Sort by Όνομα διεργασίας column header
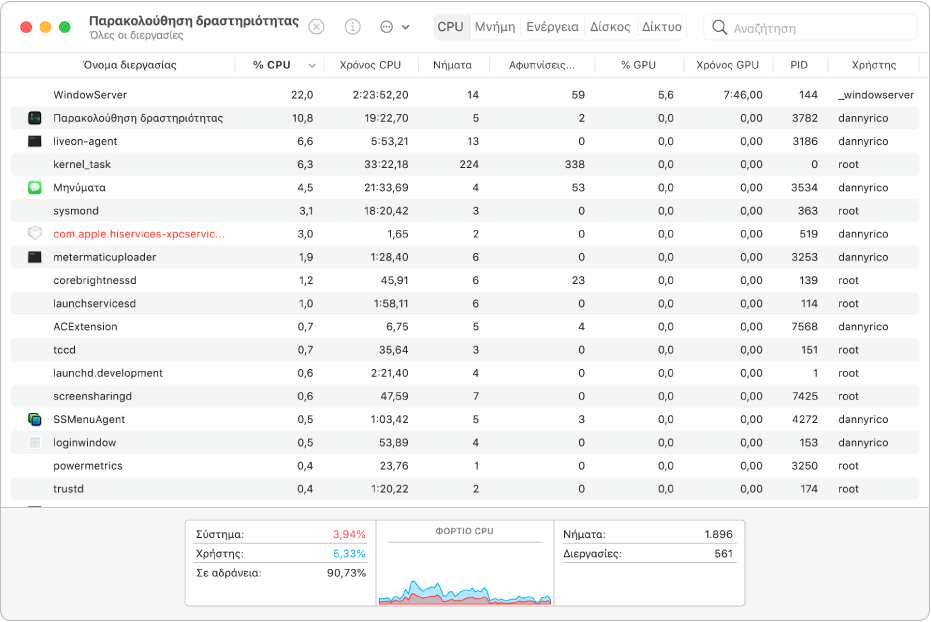 129,65
